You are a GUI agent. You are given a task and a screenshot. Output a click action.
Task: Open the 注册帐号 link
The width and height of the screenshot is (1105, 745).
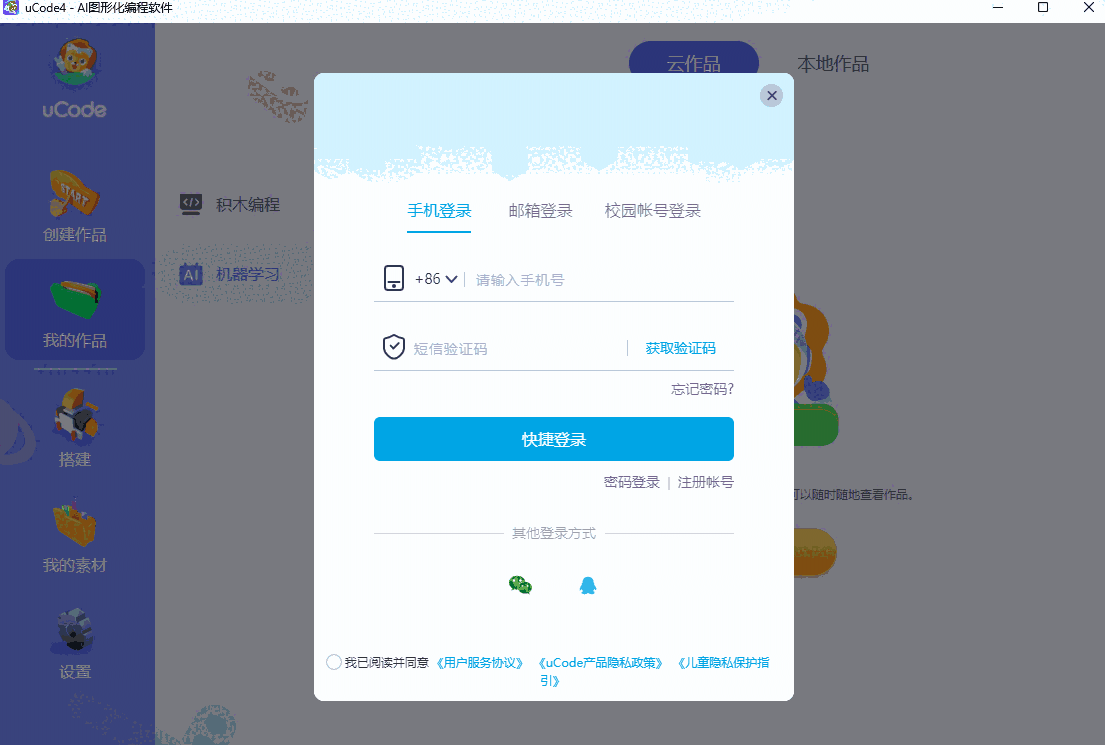(x=705, y=482)
